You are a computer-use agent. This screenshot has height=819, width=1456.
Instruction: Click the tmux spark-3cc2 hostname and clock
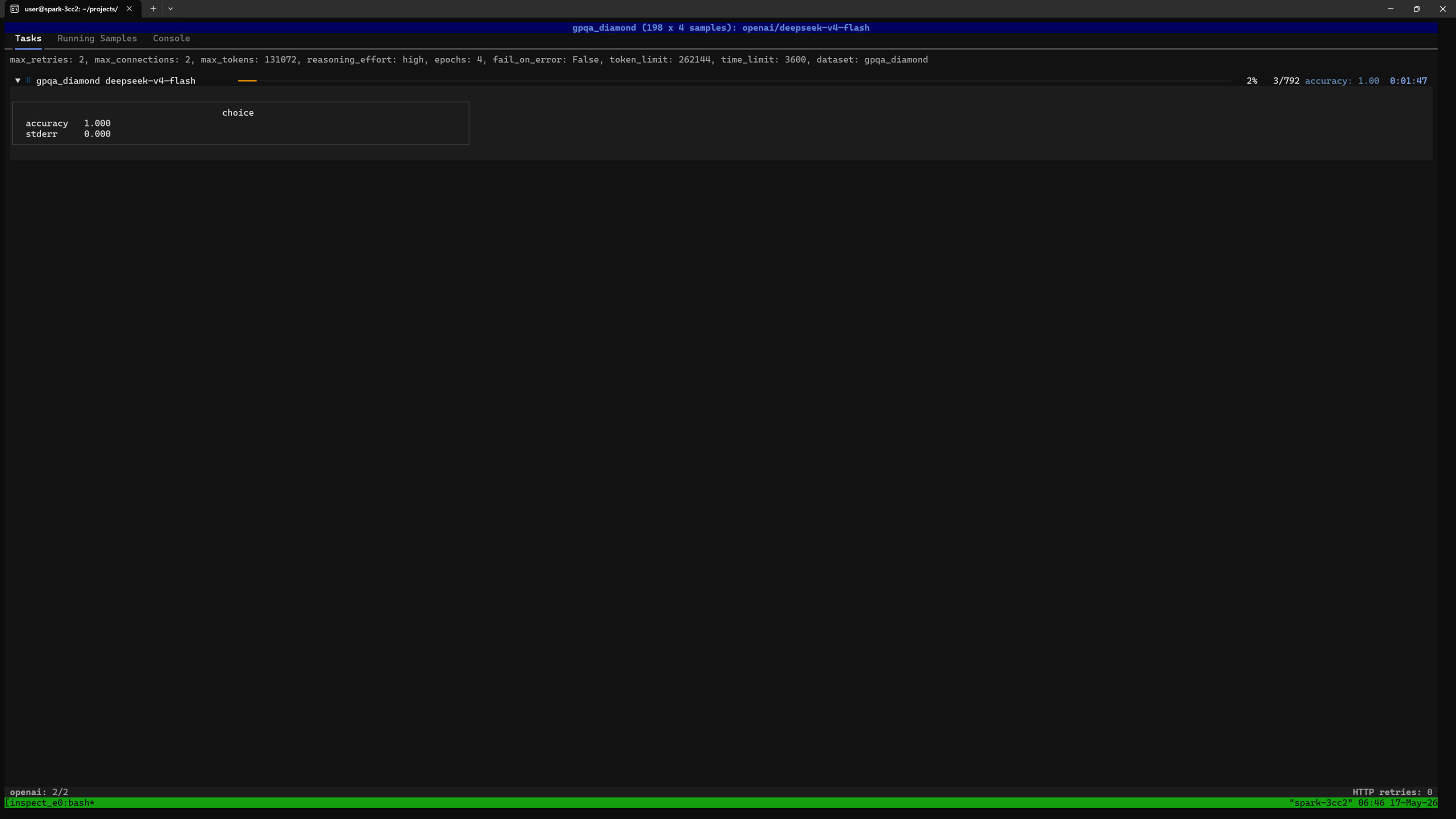tap(1363, 802)
